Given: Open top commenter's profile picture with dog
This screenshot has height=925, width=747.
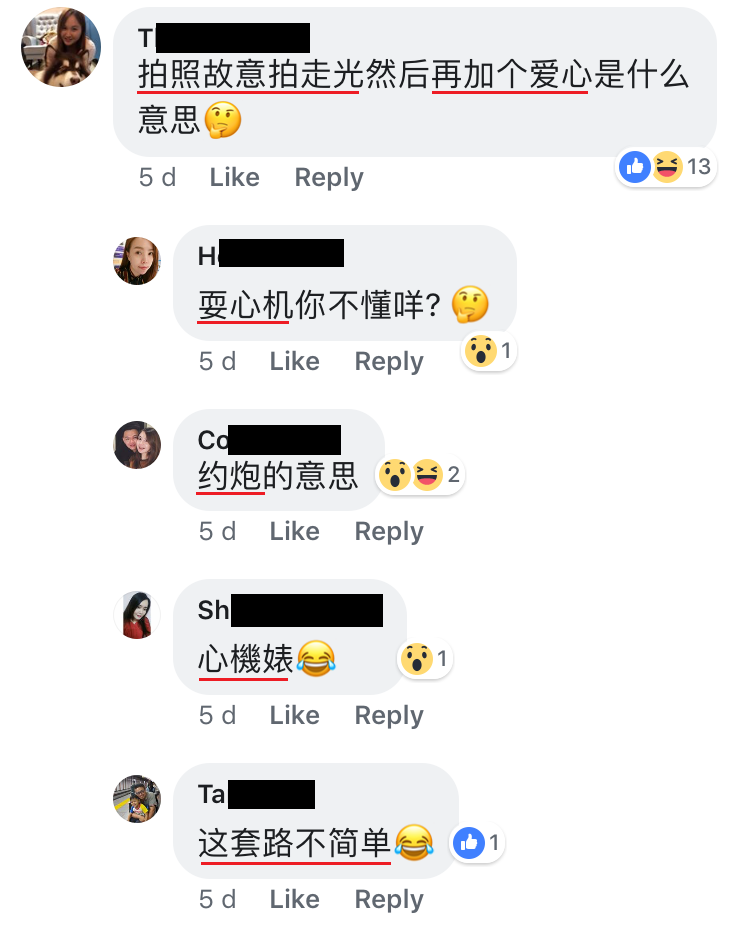Looking at the screenshot, I should click(x=61, y=47).
